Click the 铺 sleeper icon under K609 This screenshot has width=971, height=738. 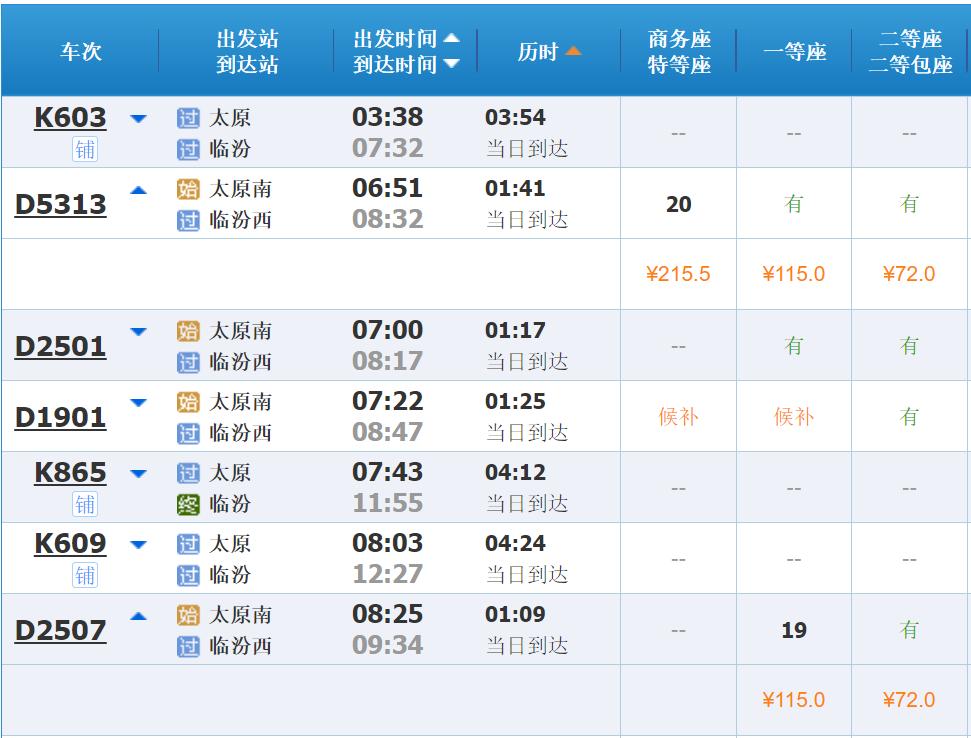pyautogui.click(x=85, y=576)
